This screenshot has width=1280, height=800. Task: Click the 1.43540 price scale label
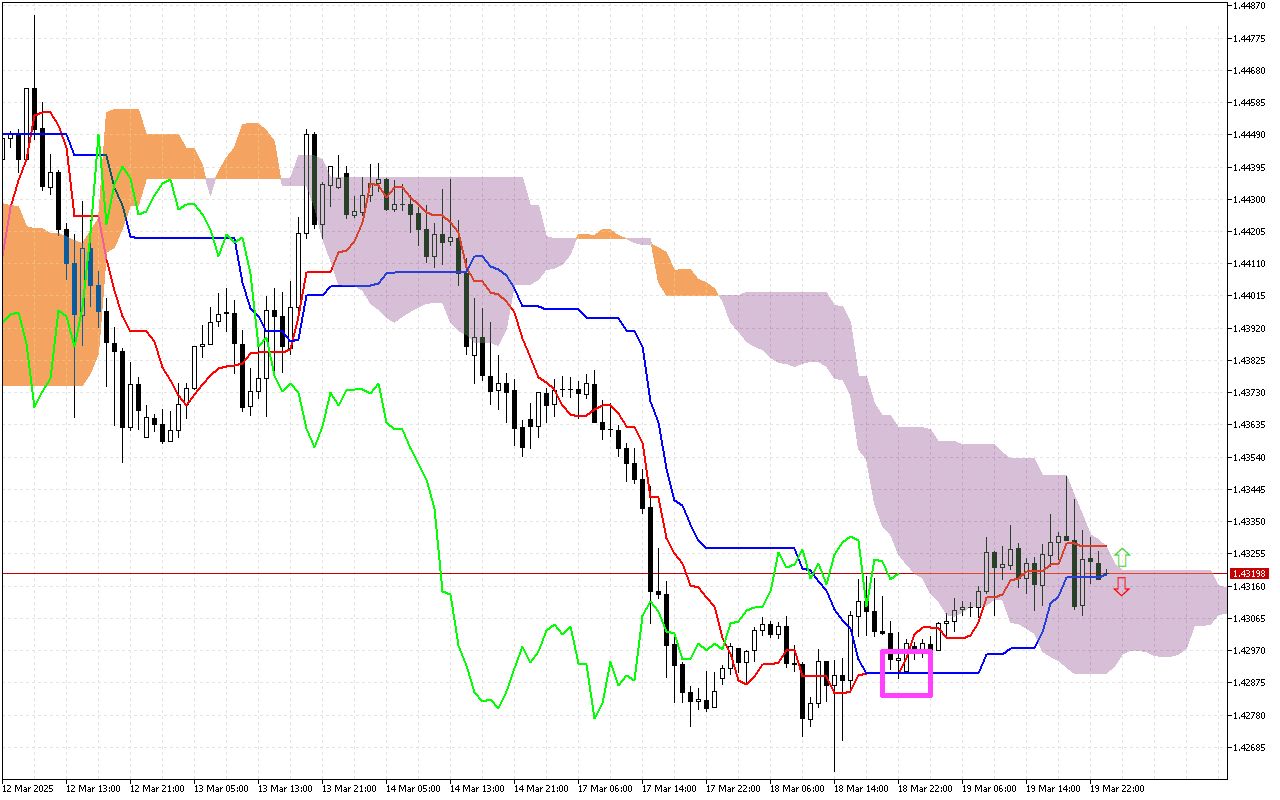1250,457
